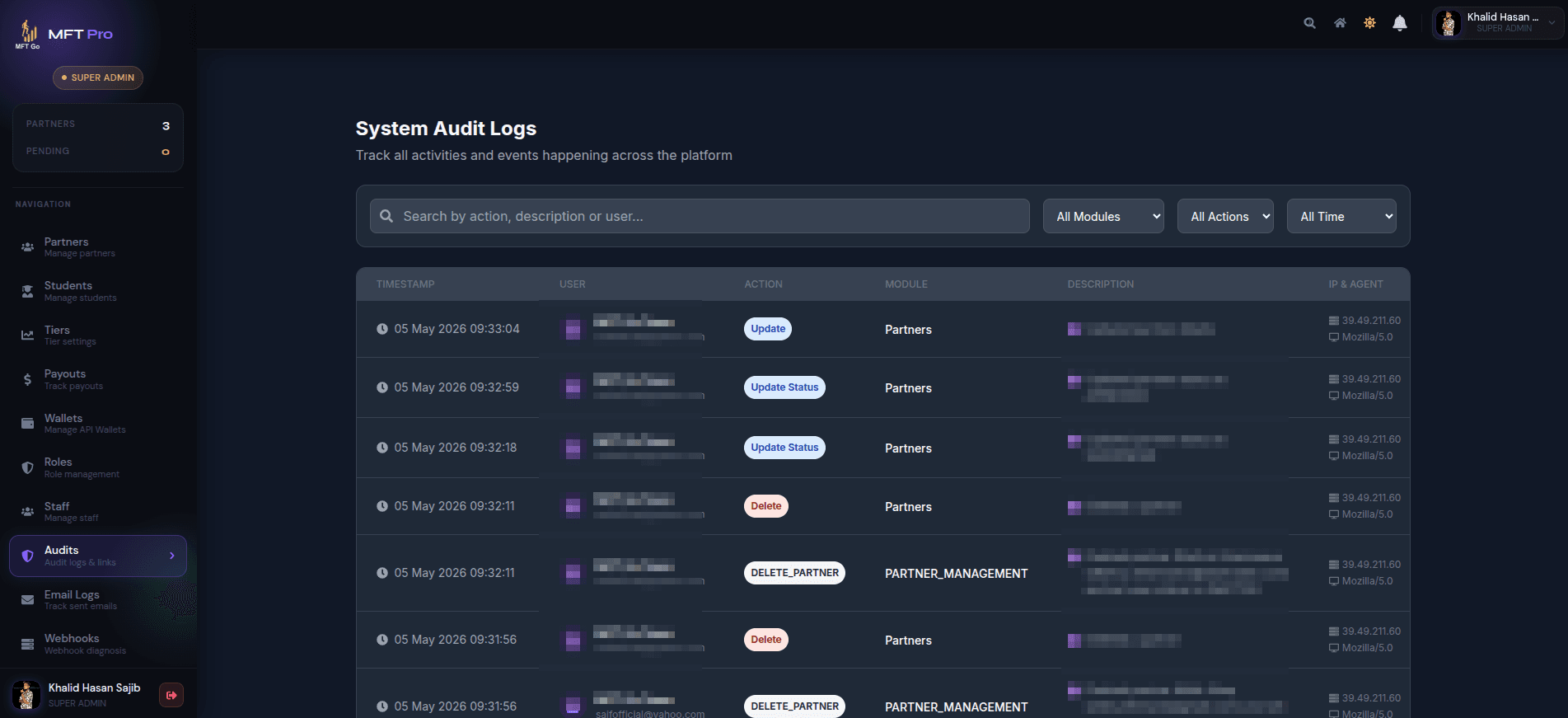Open Students in the navigation
This screenshot has height=718, width=1568.
(x=97, y=291)
